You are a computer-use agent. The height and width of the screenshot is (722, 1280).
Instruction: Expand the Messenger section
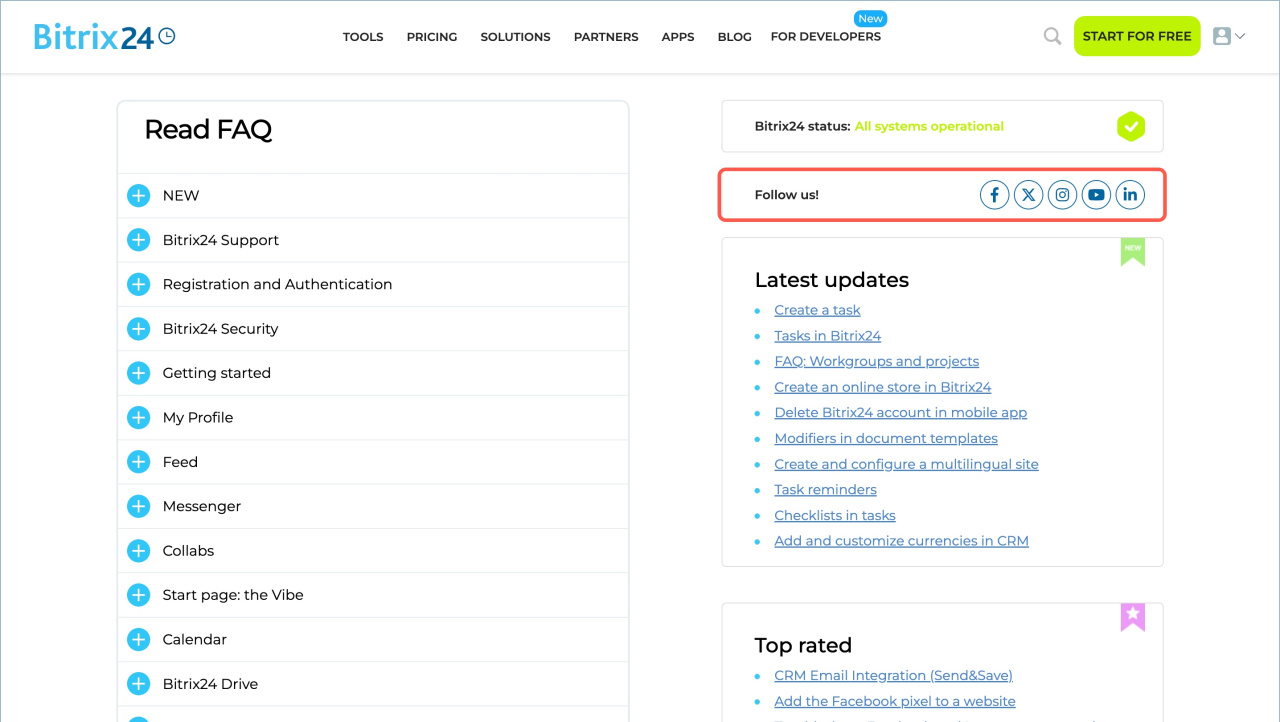(138, 506)
